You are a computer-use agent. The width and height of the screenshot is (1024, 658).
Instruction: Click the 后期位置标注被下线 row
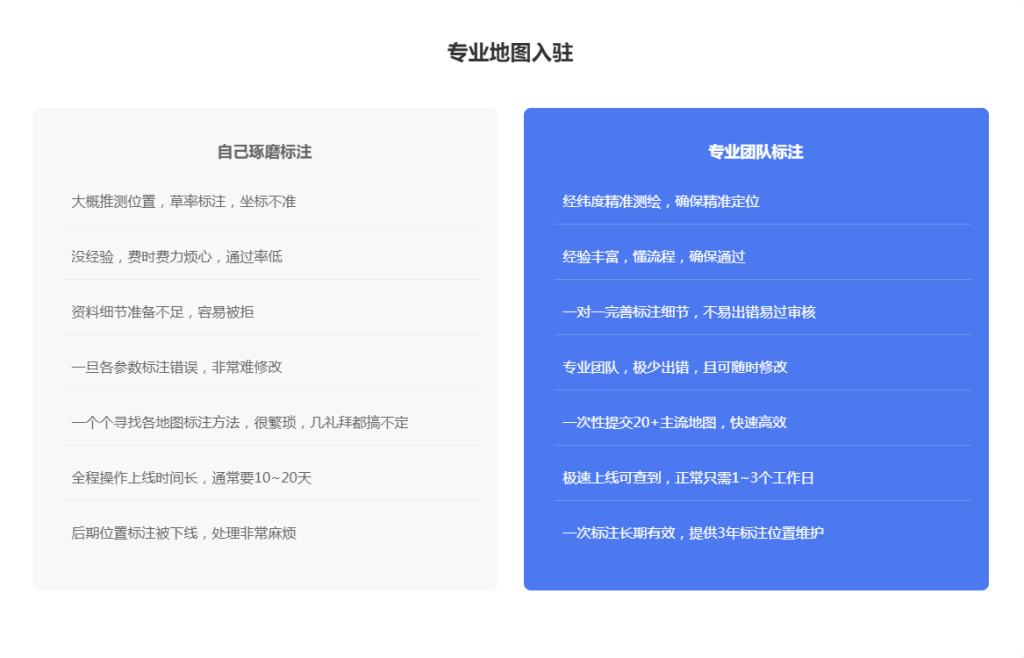[183, 533]
